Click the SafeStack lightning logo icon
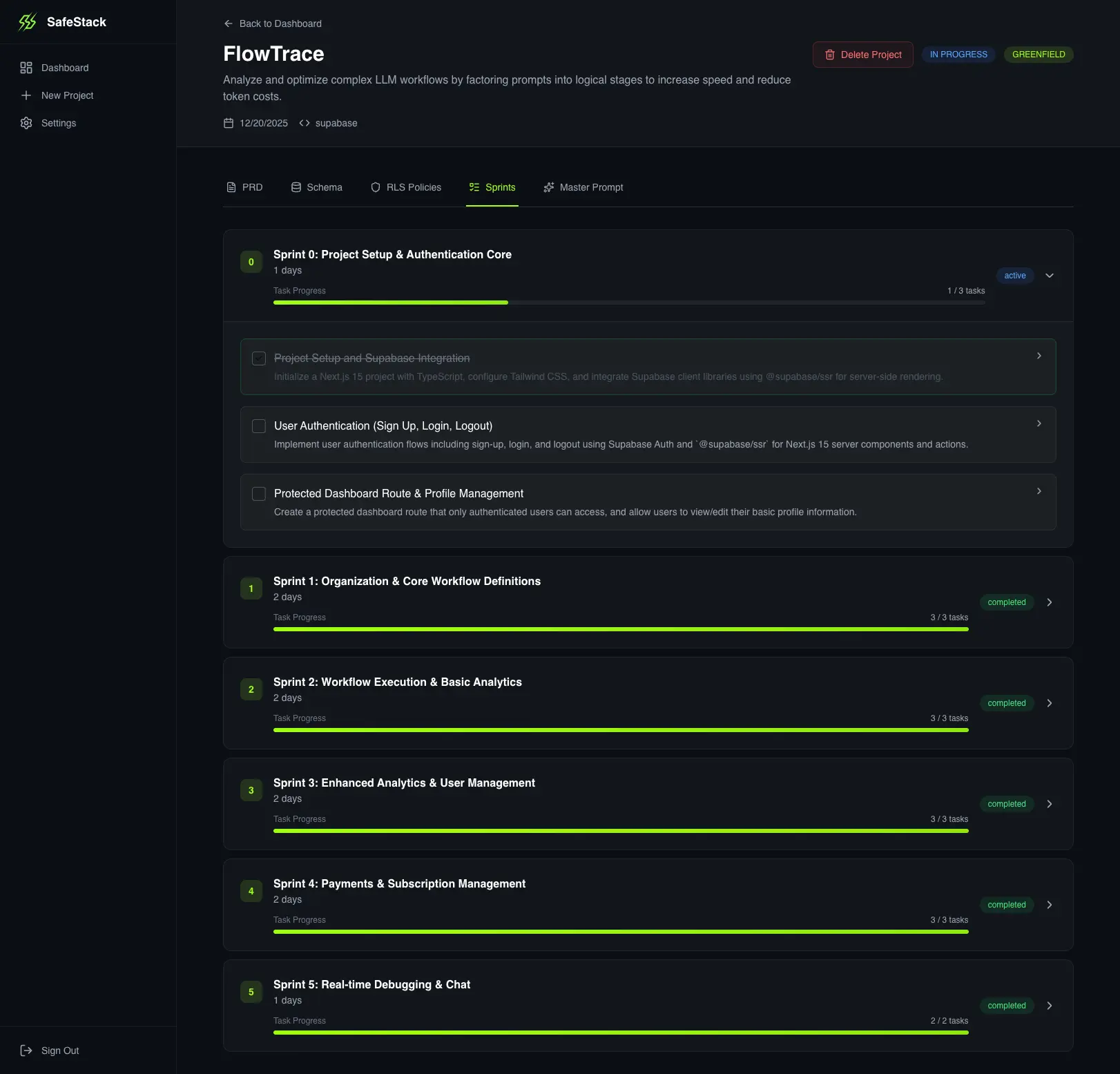Image resolution: width=1120 pixels, height=1074 pixels. click(x=28, y=22)
